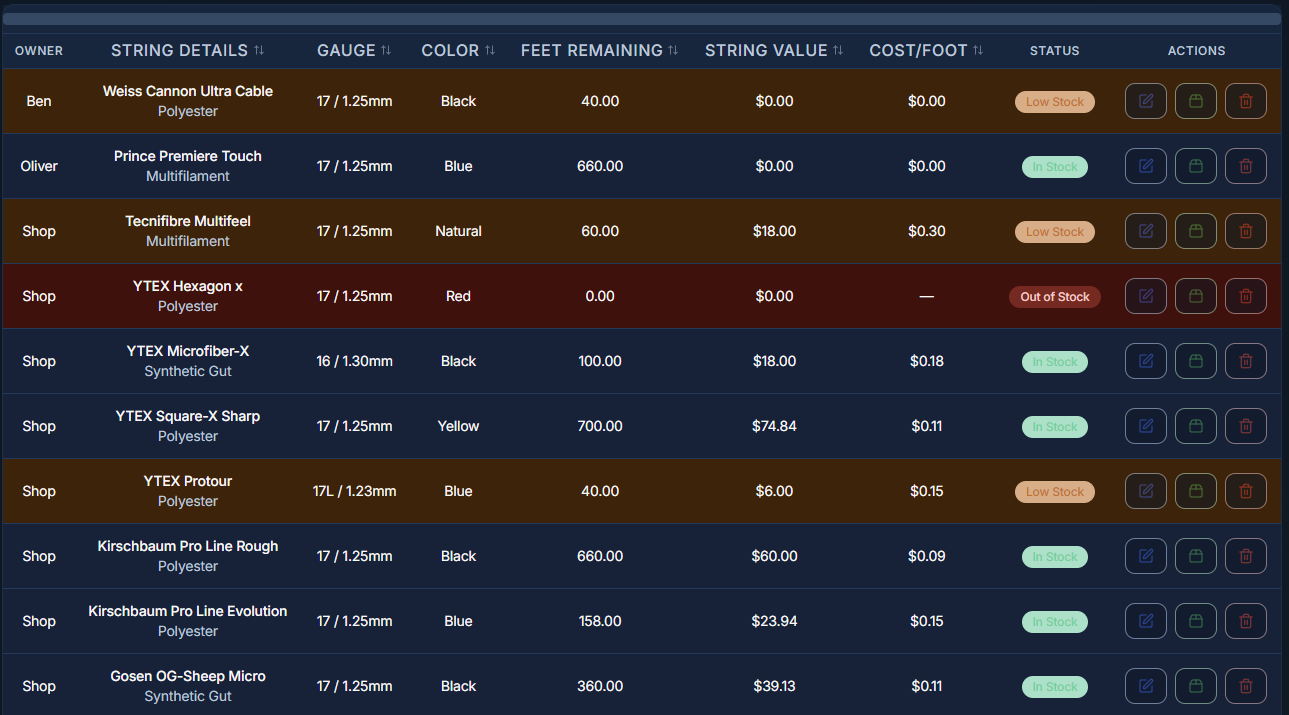Click the In Stock badge for Prince Premiere Touch

pyautogui.click(x=1055, y=167)
